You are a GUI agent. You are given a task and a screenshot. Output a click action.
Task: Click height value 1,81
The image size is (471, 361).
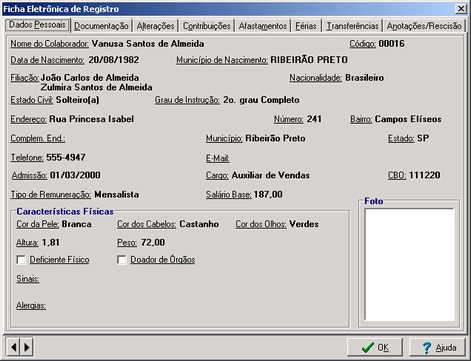51,242
